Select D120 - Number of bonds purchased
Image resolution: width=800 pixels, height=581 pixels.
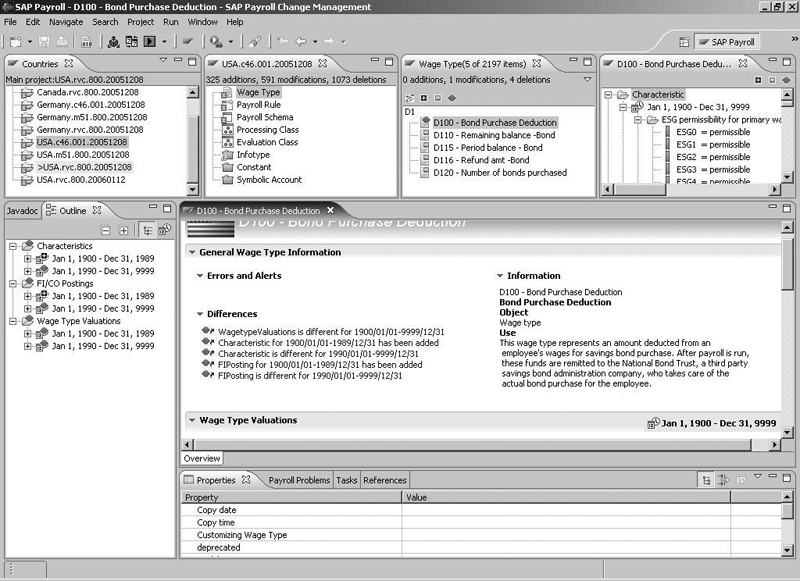[500, 173]
